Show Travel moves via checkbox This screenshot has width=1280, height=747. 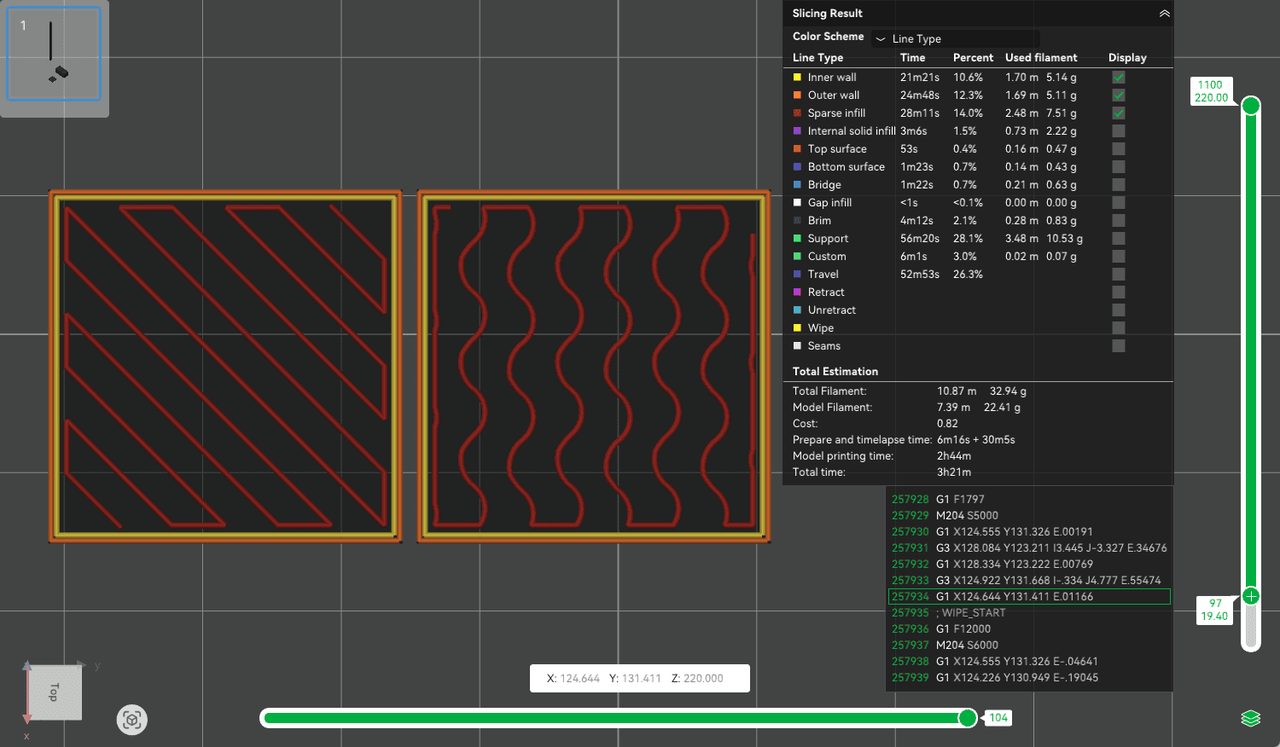click(1118, 274)
